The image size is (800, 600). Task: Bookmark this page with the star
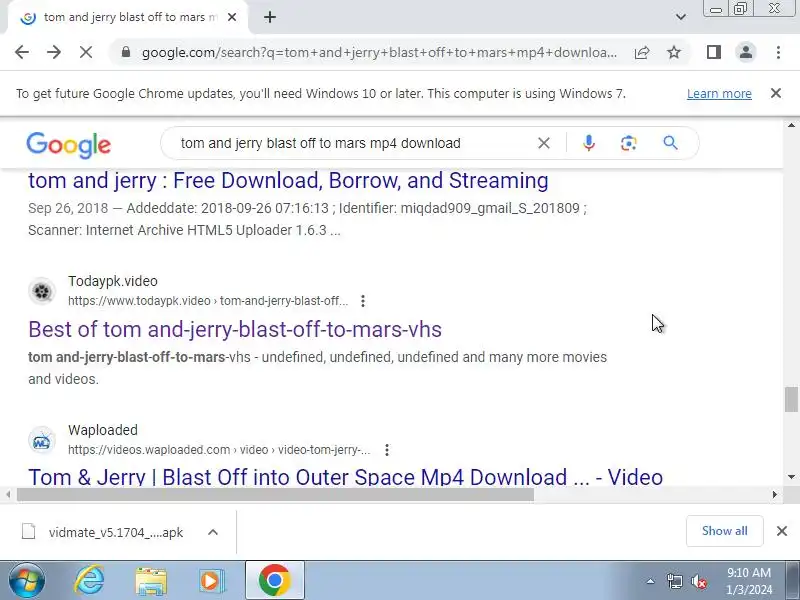click(x=674, y=52)
